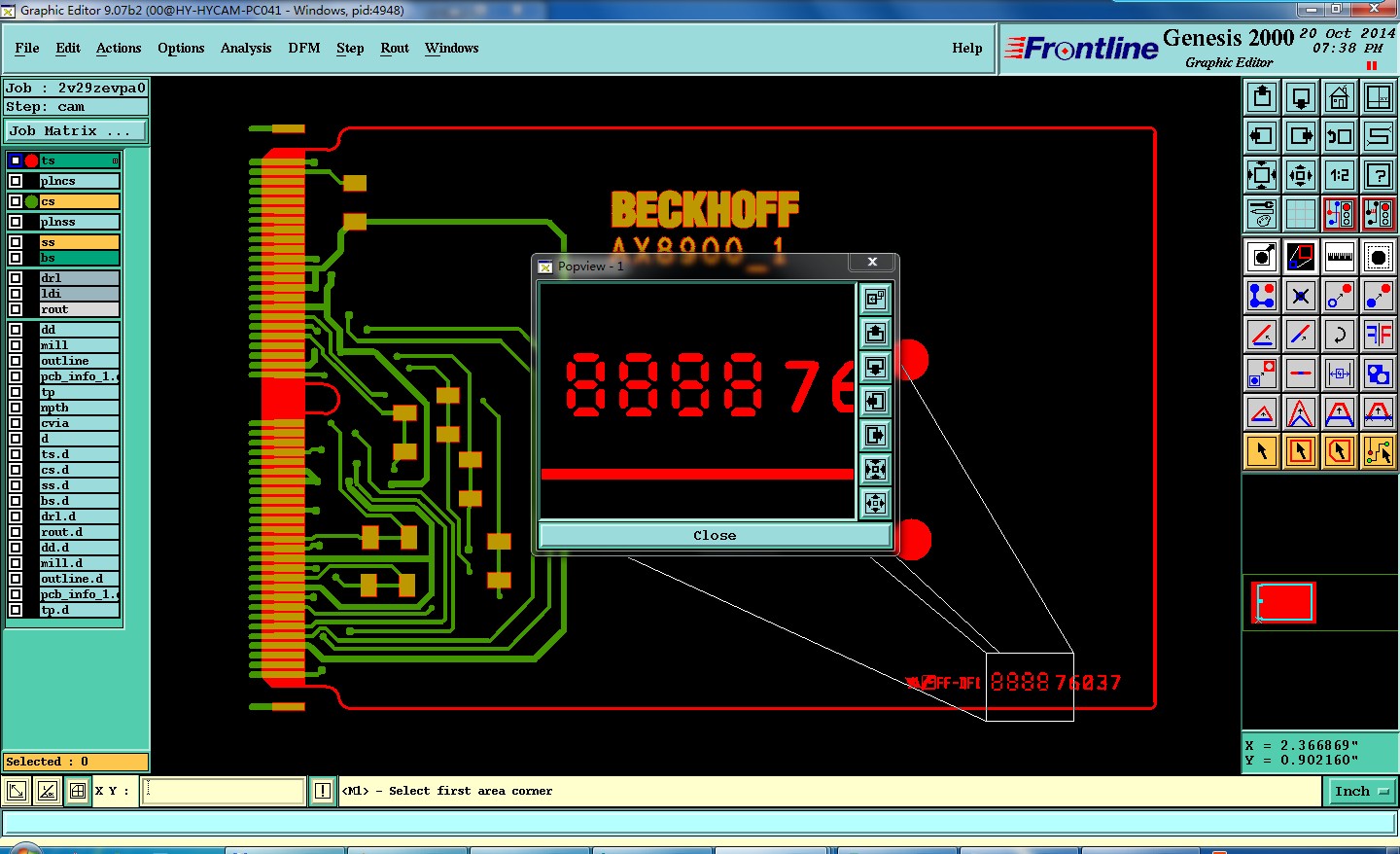Toggle the cs layer checkbox

pyautogui.click(x=16, y=201)
